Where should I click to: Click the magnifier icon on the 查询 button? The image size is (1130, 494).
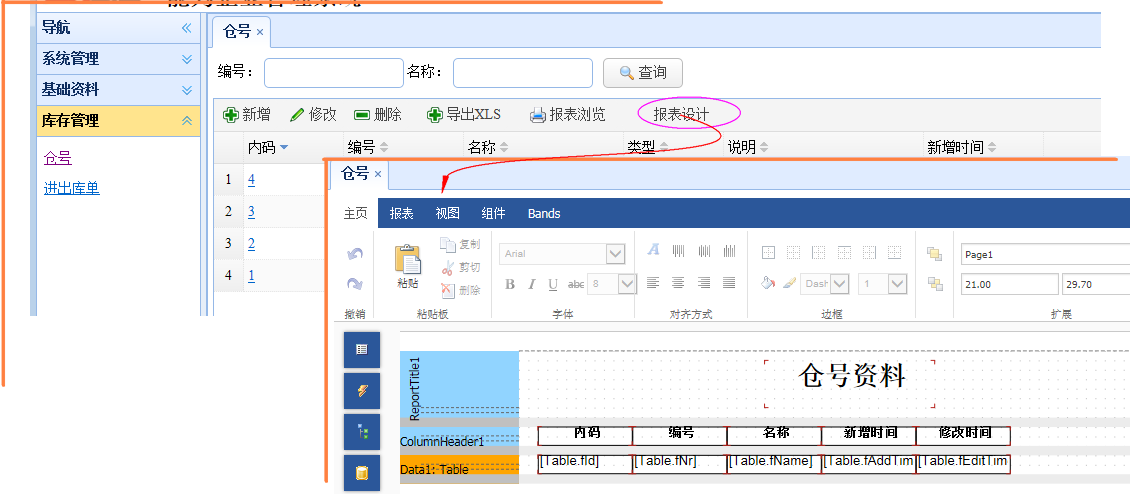[x=626, y=73]
